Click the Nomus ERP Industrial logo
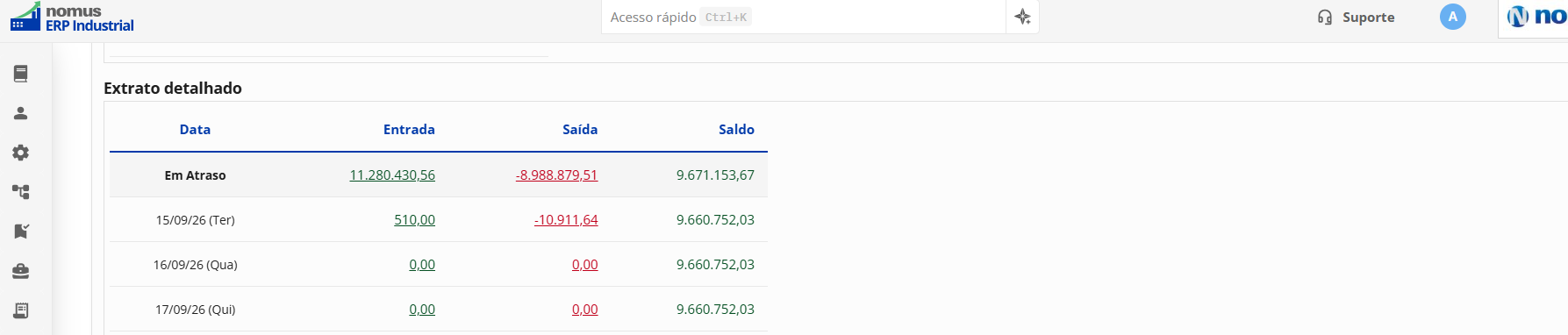Screen dimensions: 1568x335 click(72, 18)
